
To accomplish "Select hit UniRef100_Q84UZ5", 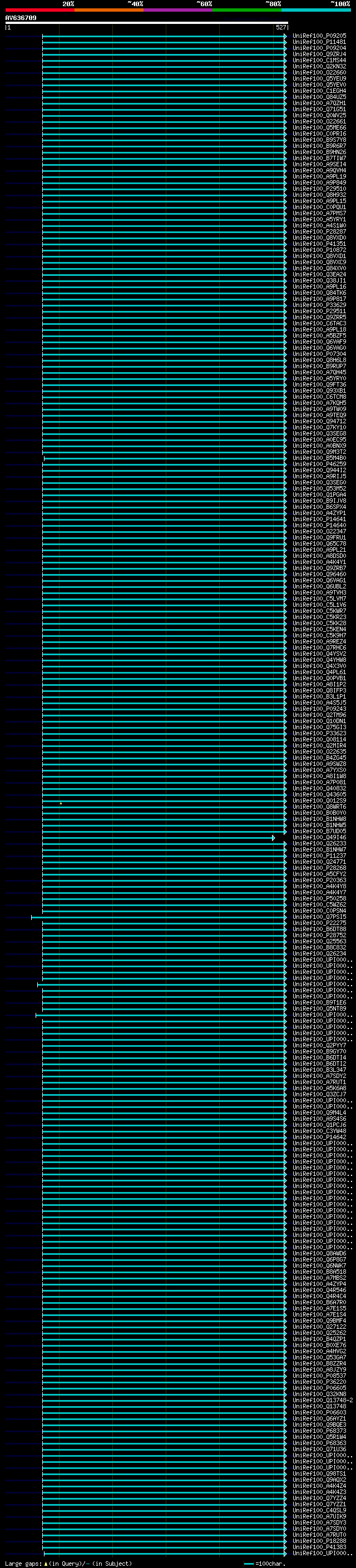I will pos(319,97).
